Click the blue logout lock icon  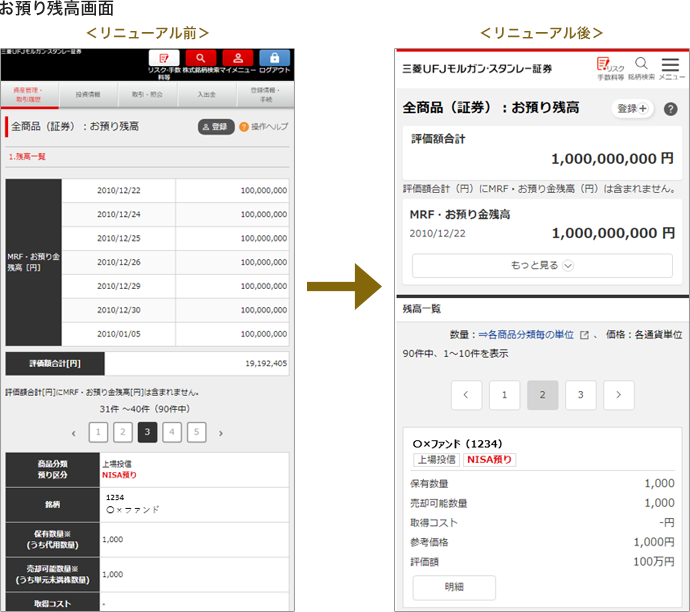275,58
